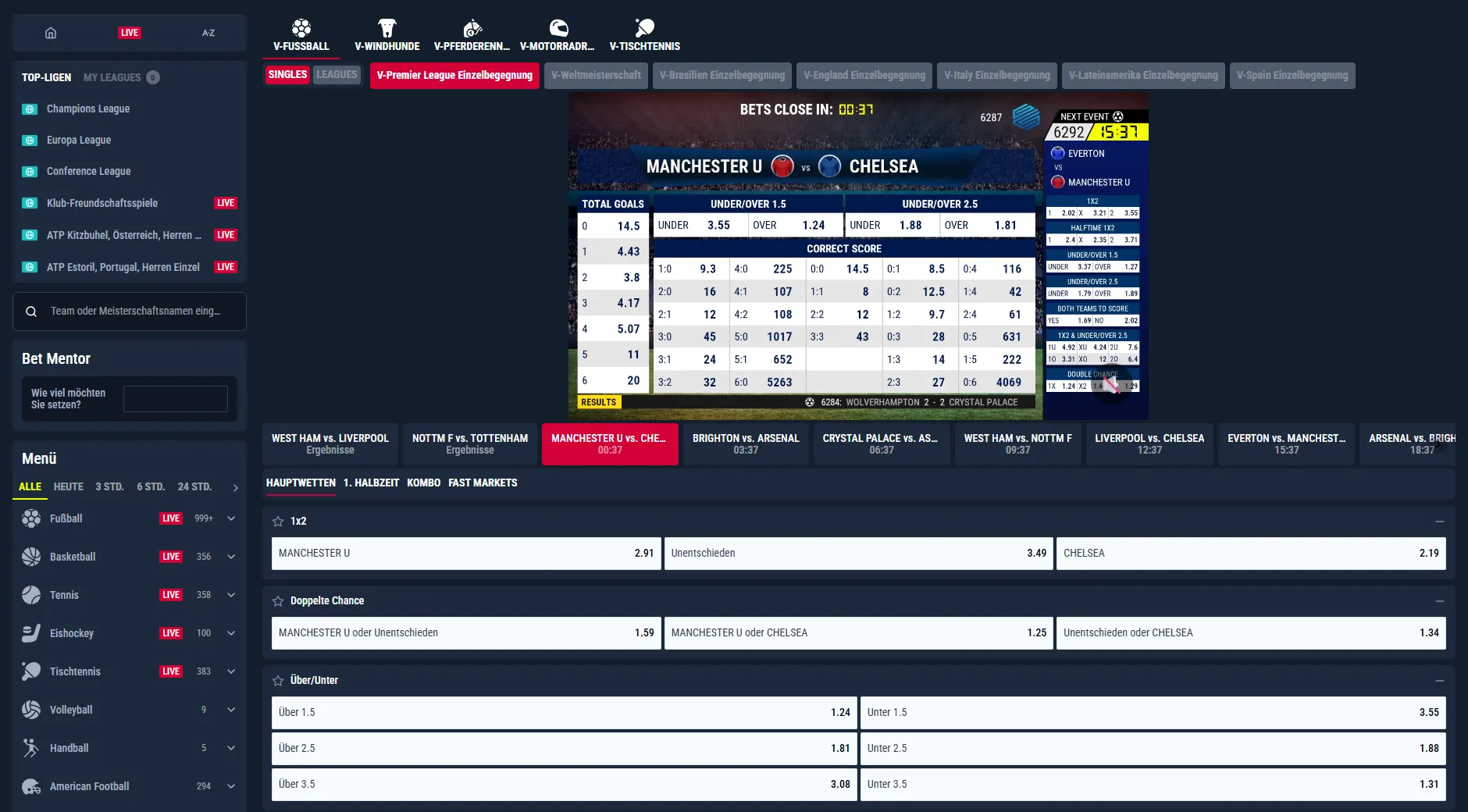Enter stake in Bet Mentor field
The height and width of the screenshot is (812, 1468).
tap(176, 399)
